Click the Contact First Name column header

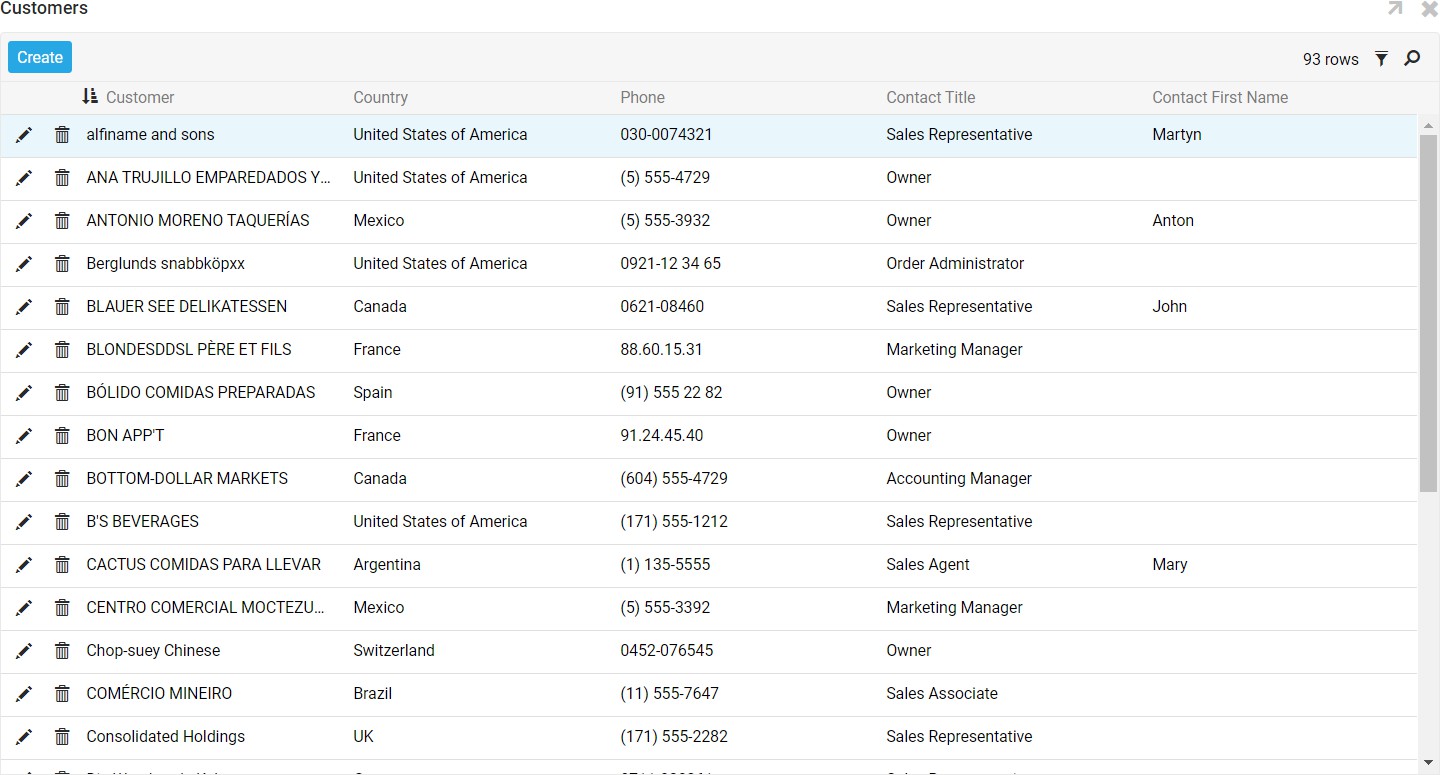(1219, 97)
